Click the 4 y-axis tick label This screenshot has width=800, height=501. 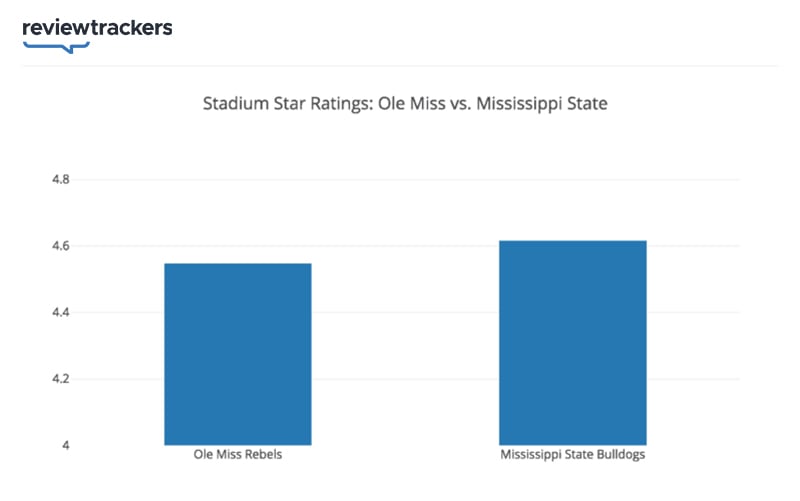click(66, 445)
